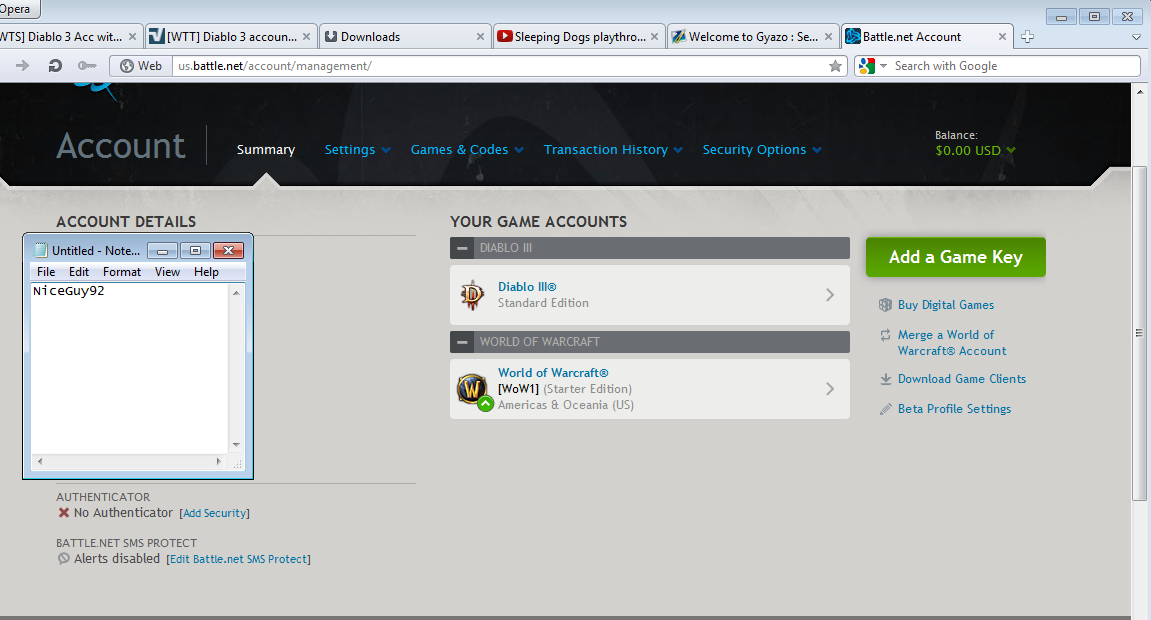Viewport: 1151px width, 620px height.
Task: Click the Notepad title bar icon
Action: (x=41, y=250)
